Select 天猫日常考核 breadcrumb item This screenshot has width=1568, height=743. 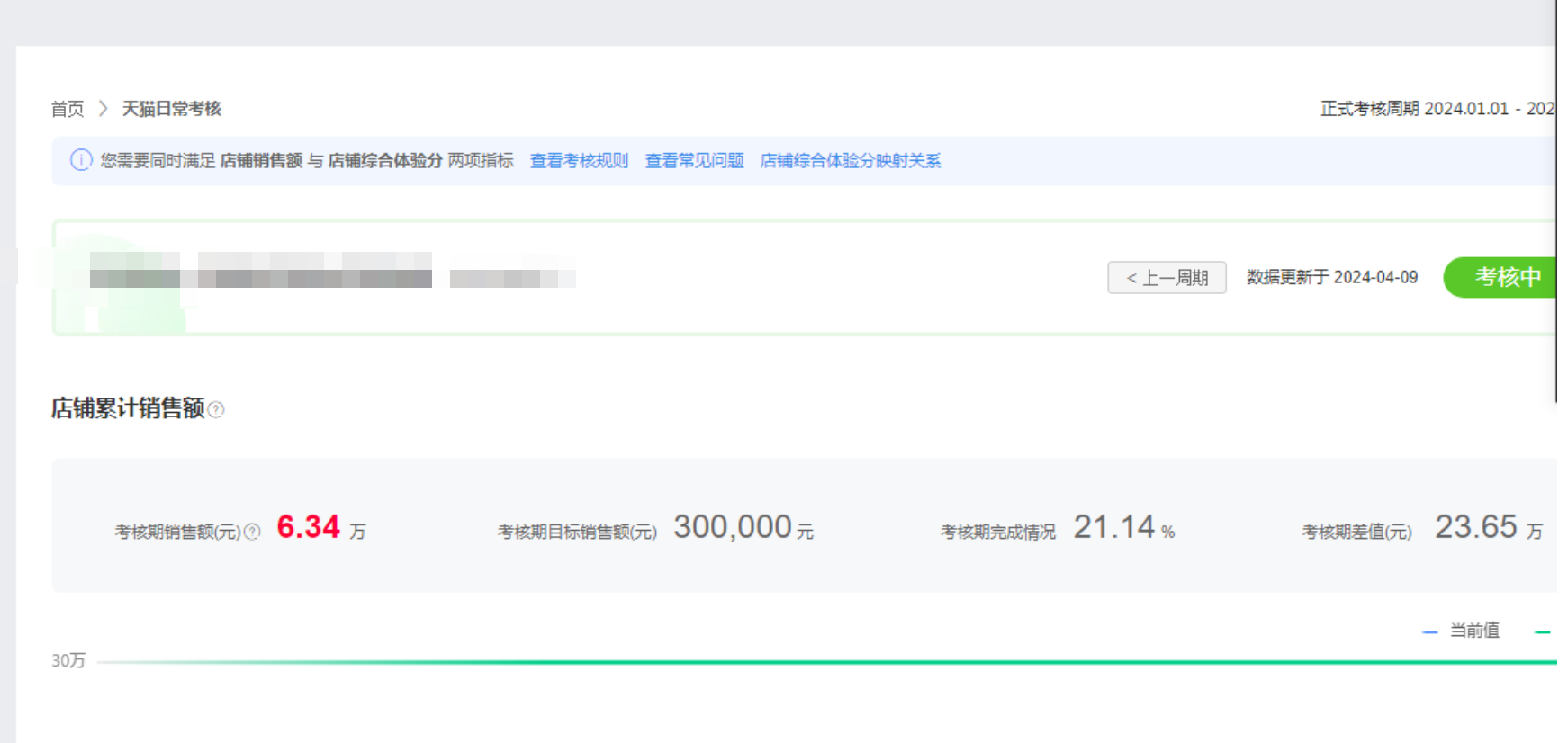point(171,109)
